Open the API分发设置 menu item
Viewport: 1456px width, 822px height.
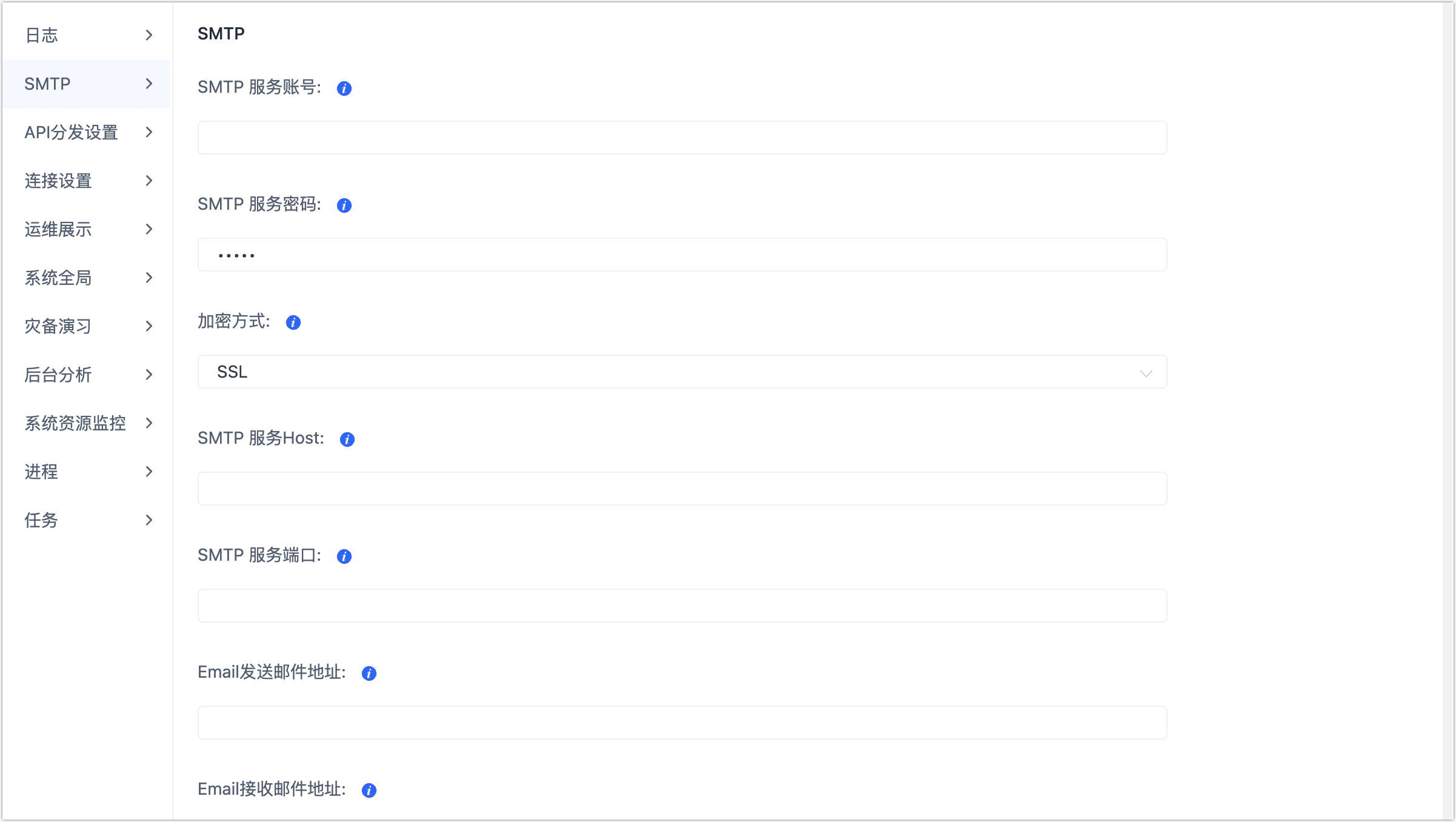click(72, 132)
